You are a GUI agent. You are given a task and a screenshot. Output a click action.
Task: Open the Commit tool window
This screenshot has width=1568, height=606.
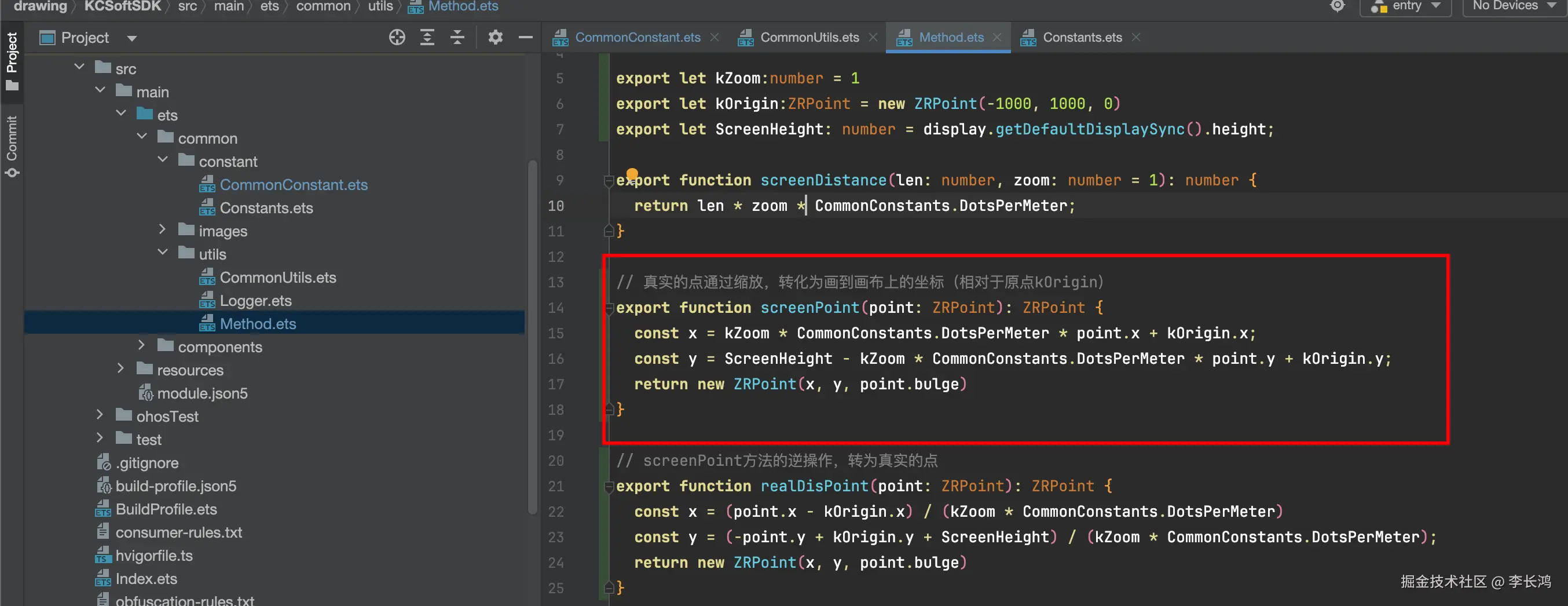[x=12, y=146]
